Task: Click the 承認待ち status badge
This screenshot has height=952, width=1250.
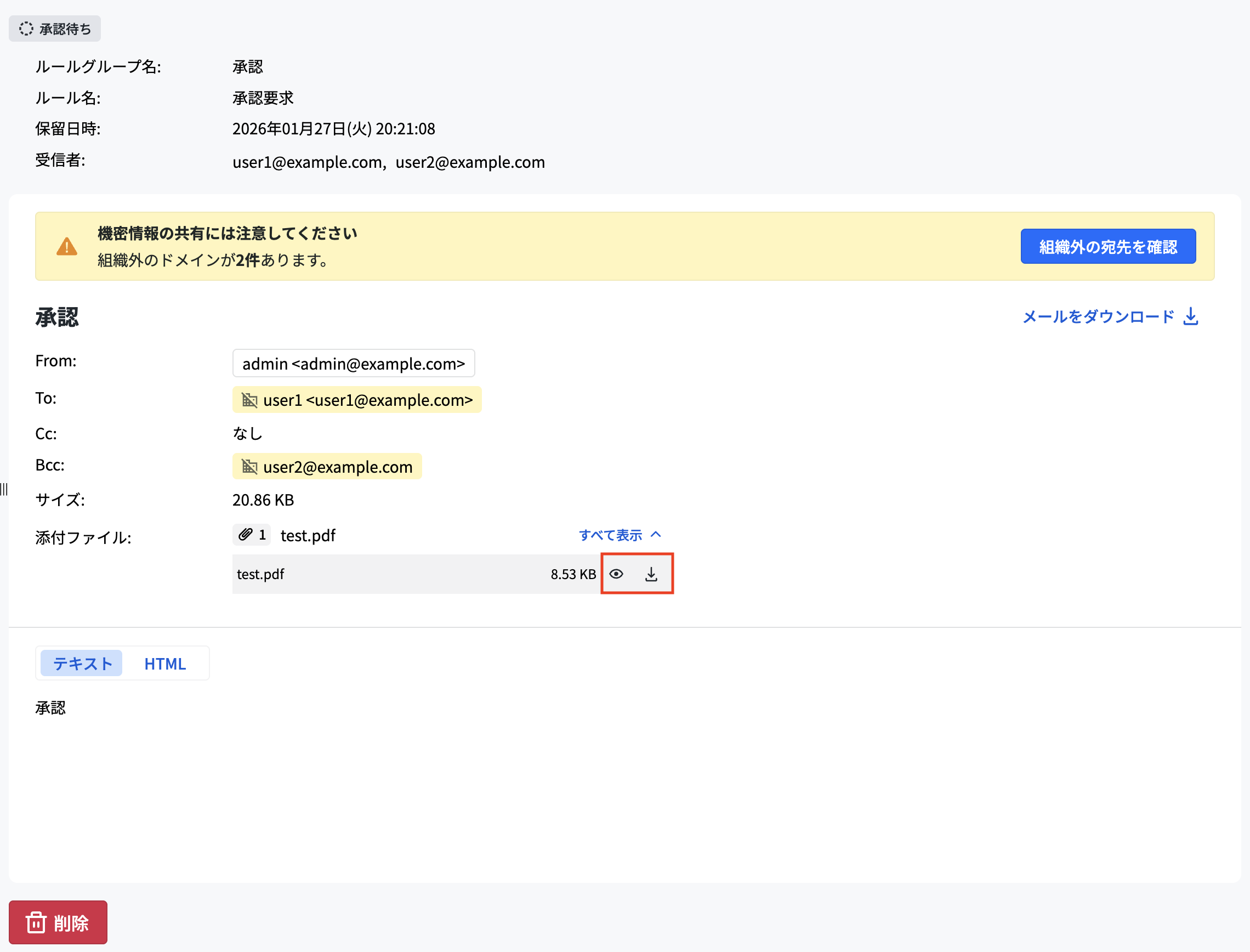Action: pyautogui.click(x=55, y=29)
